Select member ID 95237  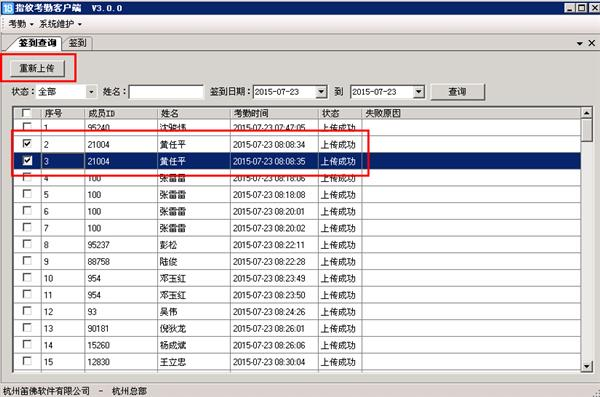pyautogui.click(x=98, y=245)
